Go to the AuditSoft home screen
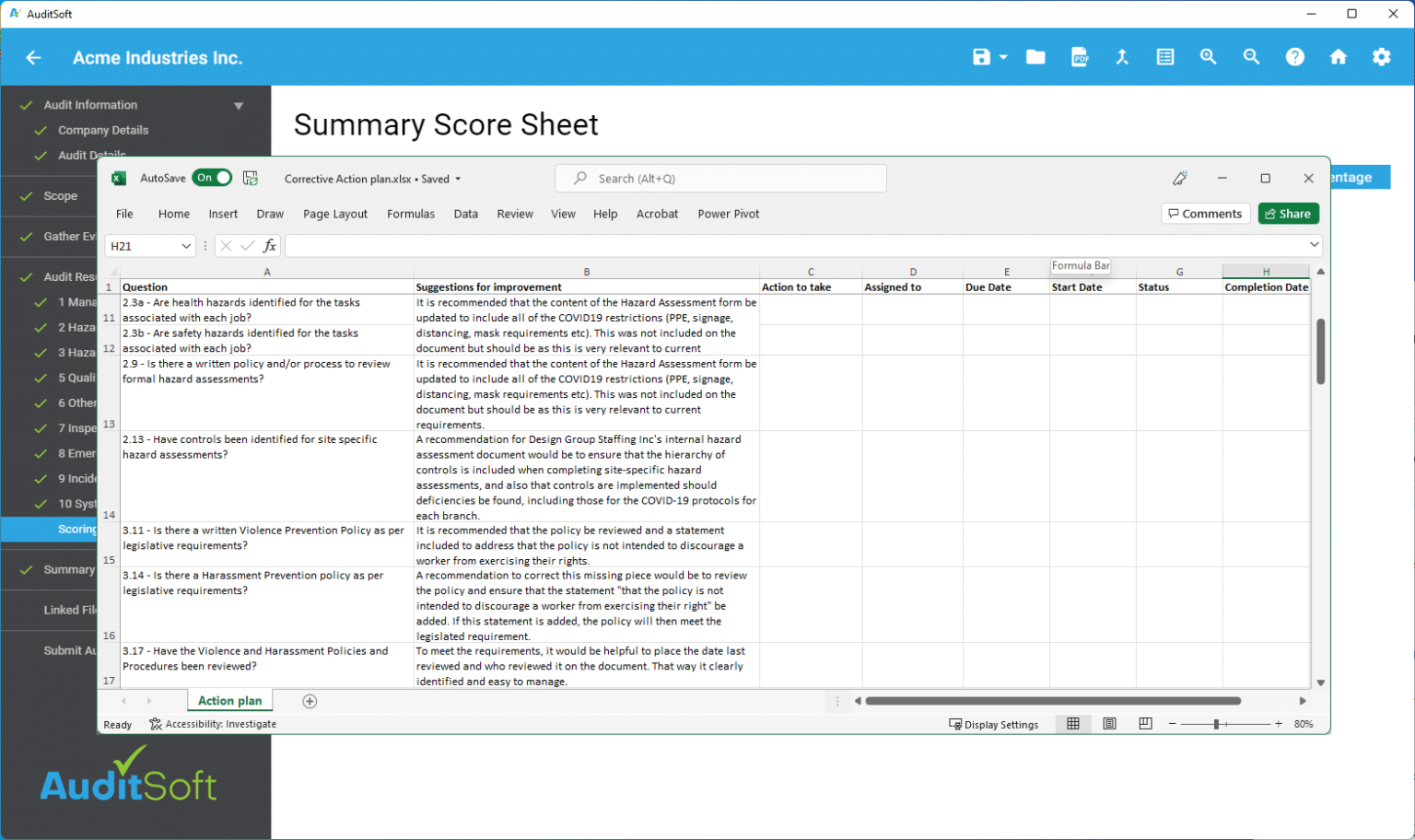This screenshot has width=1415, height=840. click(x=1338, y=56)
